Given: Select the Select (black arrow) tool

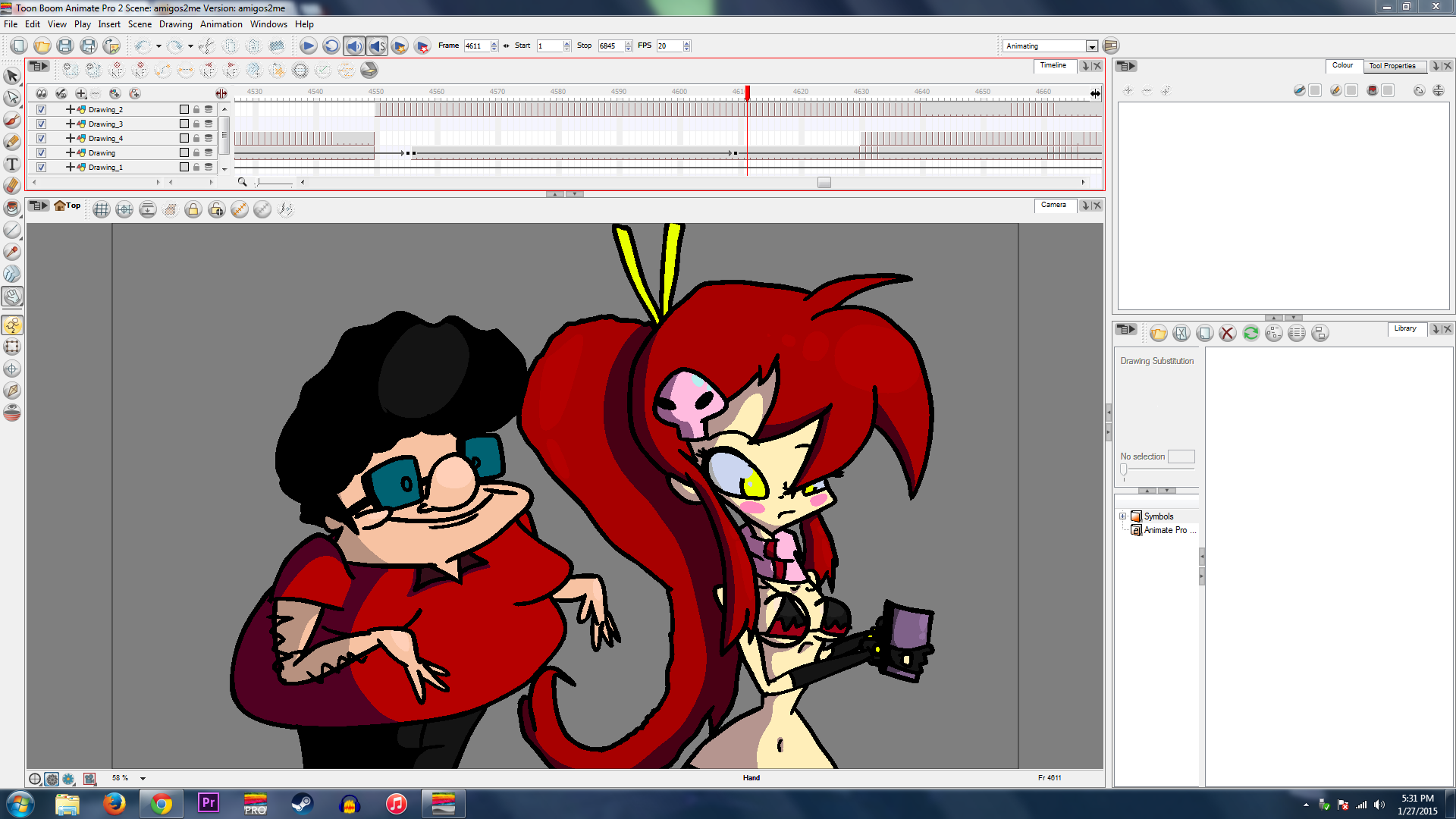Looking at the screenshot, I should 12,76.
